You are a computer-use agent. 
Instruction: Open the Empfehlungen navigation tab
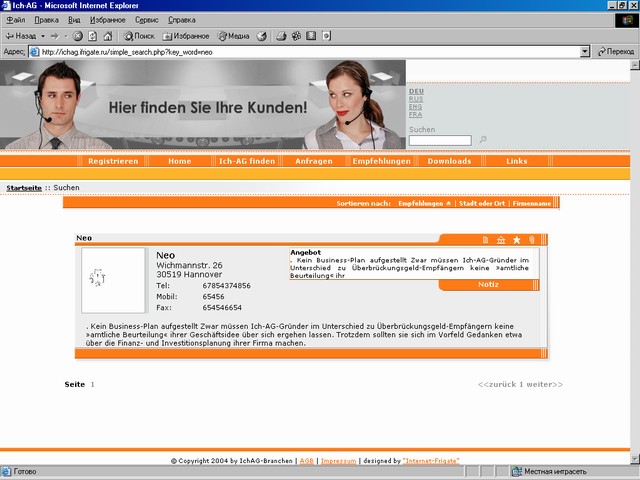click(x=382, y=161)
